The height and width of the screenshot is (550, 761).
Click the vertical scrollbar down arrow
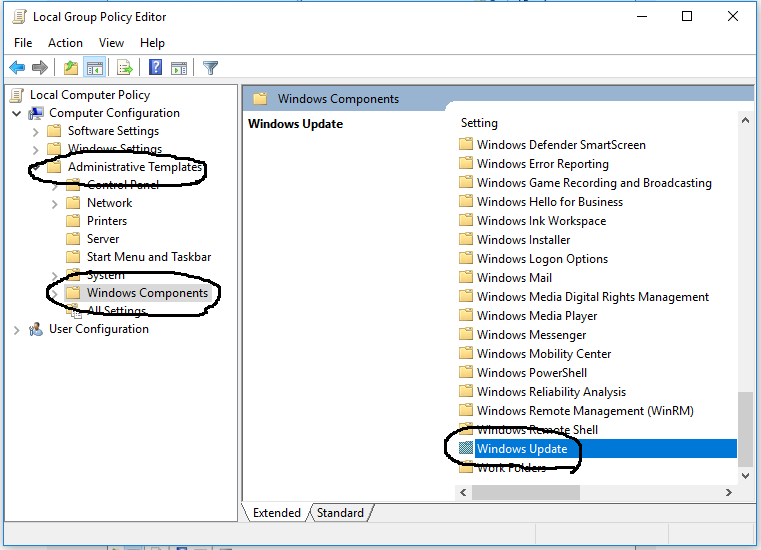coord(745,476)
